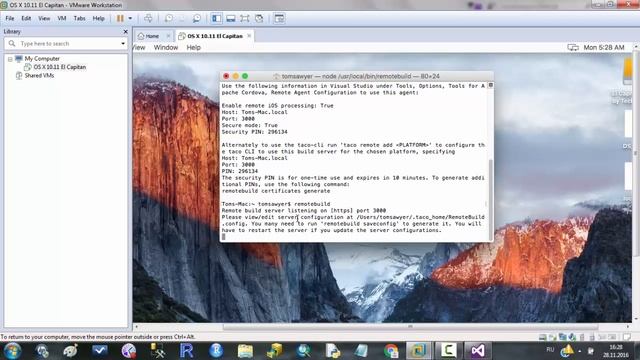This screenshot has width=640, height=360.
Task: Click 'remotebuild certificates generate' line in Terminal
Action: 276,191
